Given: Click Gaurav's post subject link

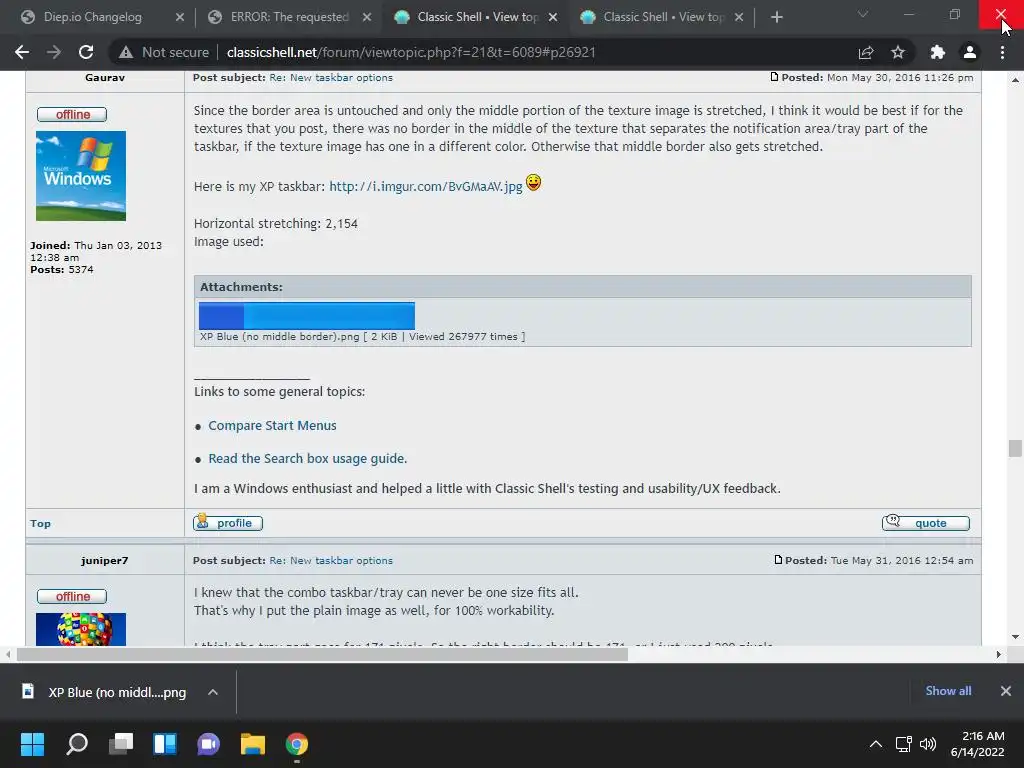Looking at the screenshot, I should tap(331, 77).
